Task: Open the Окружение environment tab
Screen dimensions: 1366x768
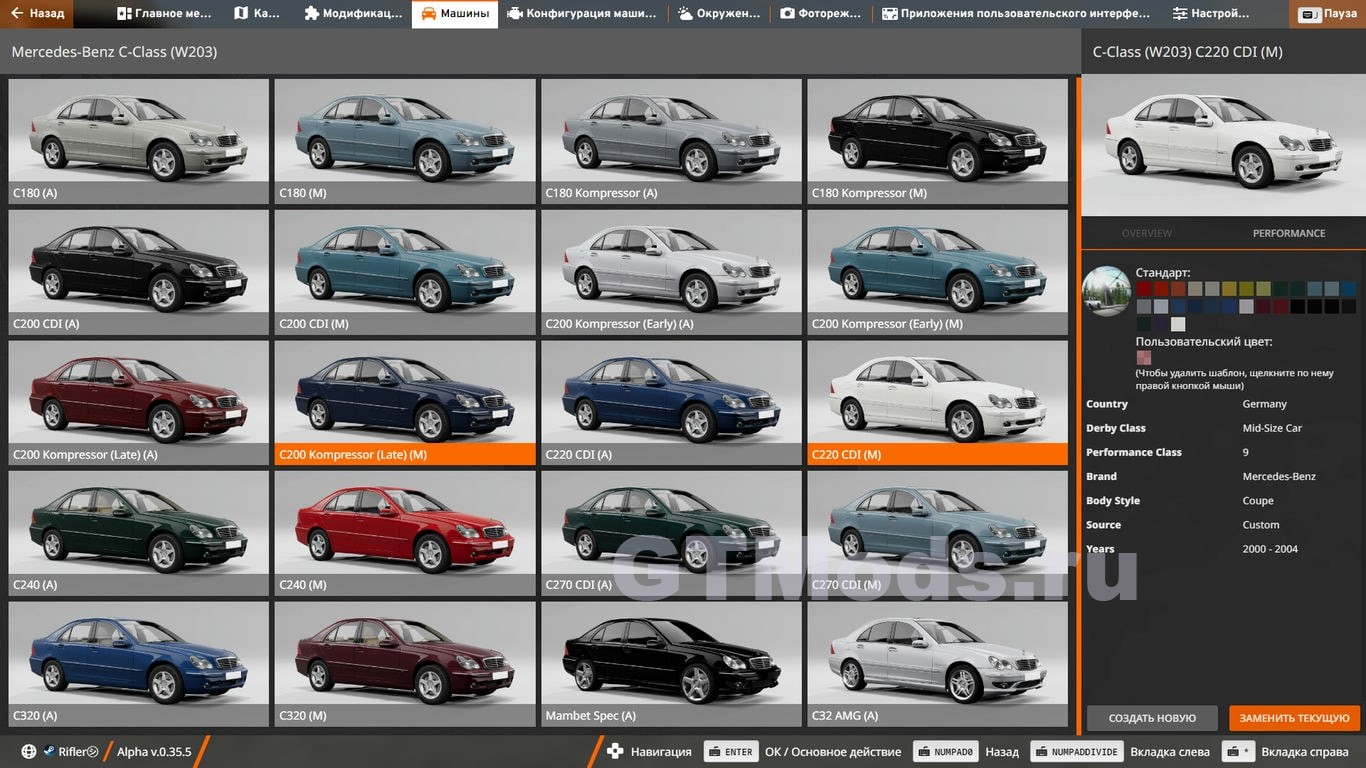Action: click(x=719, y=14)
